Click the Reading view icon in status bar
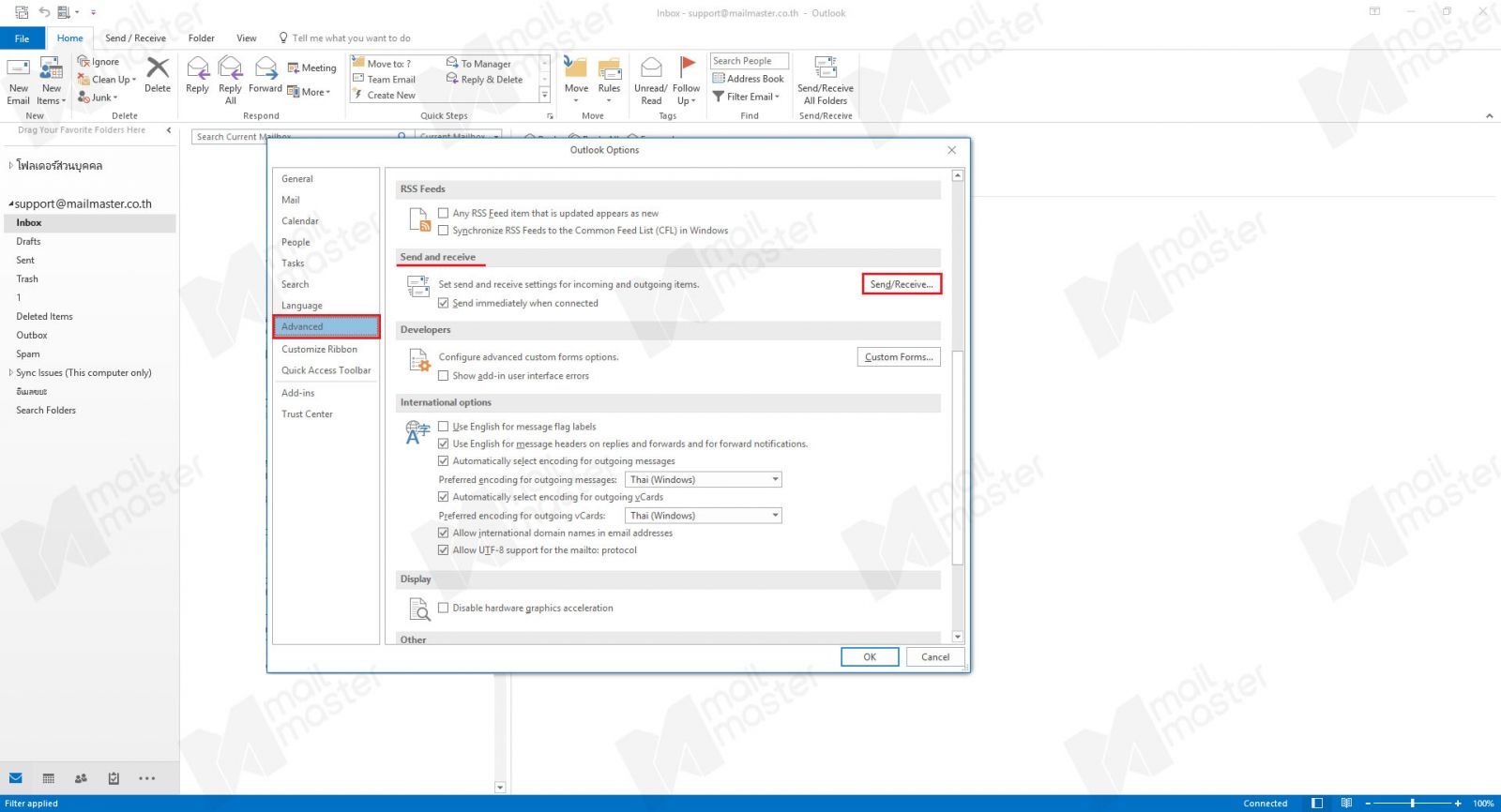1501x812 pixels. [1346, 803]
